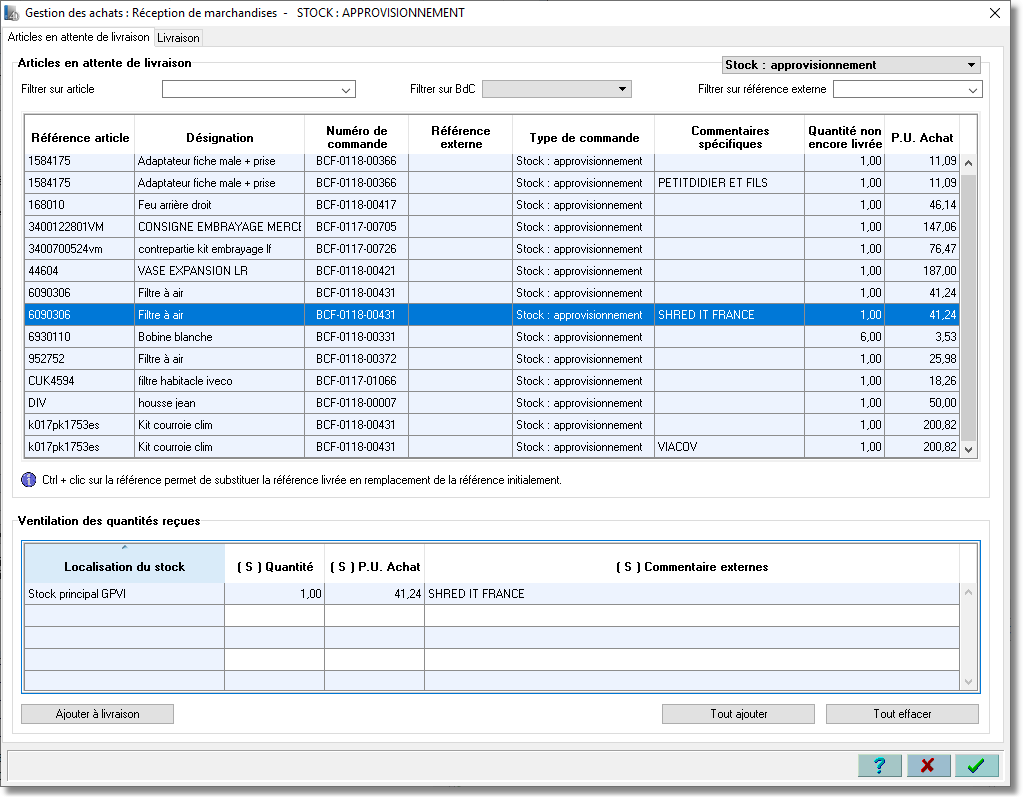Switch to the Livraison tab
Image resolution: width=1023 pixels, height=799 pixels.
coord(178,38)
